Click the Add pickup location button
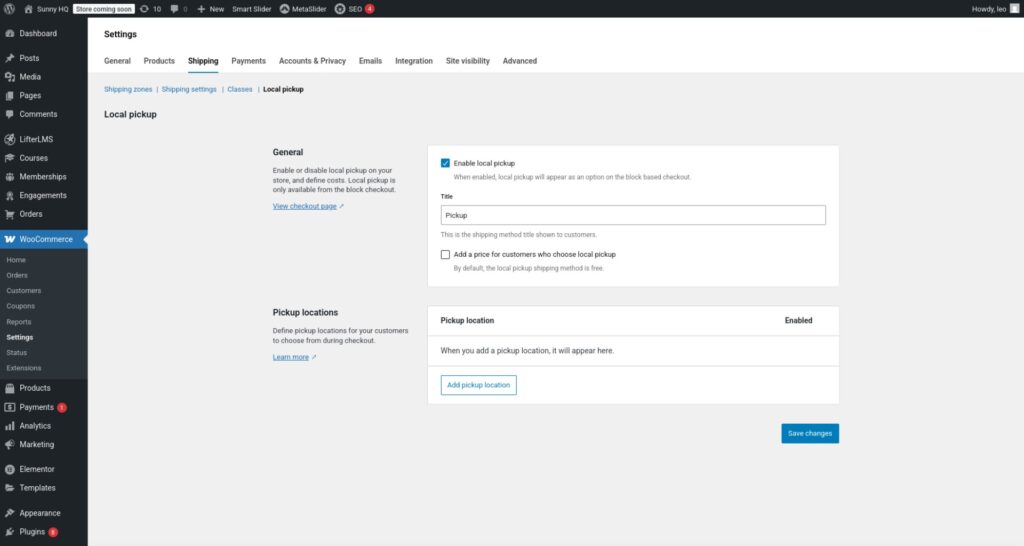Viewport: 1024px width, 546px height. tap(479, 385)
